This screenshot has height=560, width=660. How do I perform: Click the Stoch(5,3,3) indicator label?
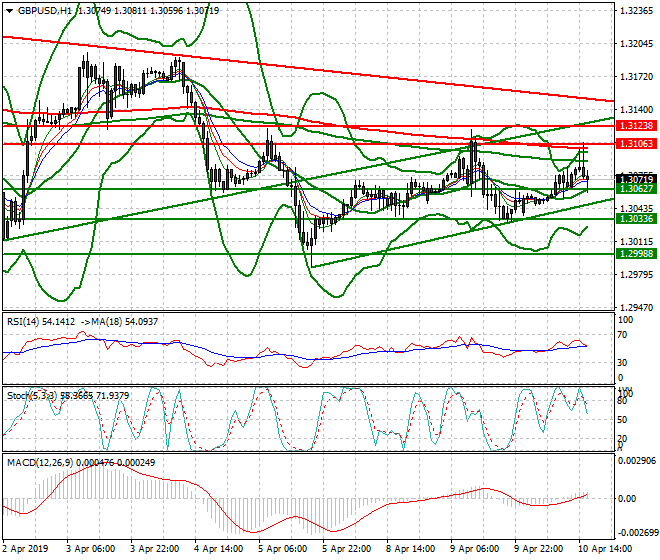point(32,396)
